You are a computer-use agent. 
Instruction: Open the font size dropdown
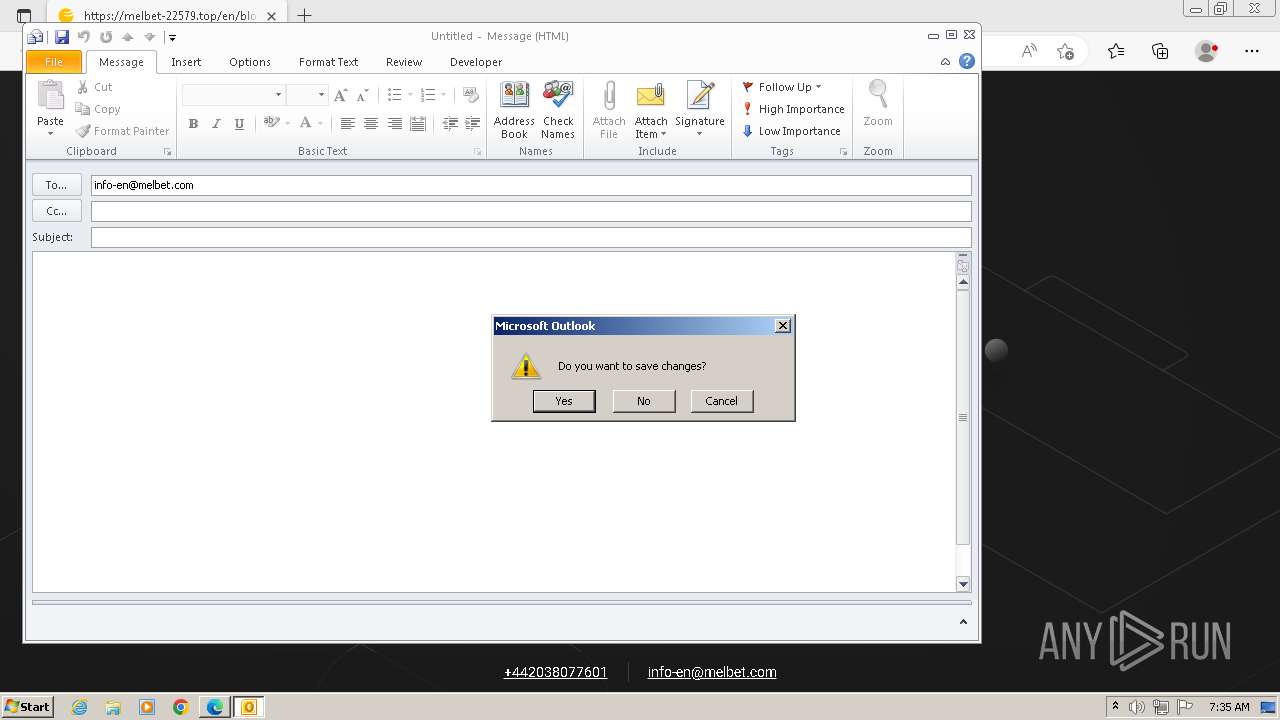(x=321, y=95)
